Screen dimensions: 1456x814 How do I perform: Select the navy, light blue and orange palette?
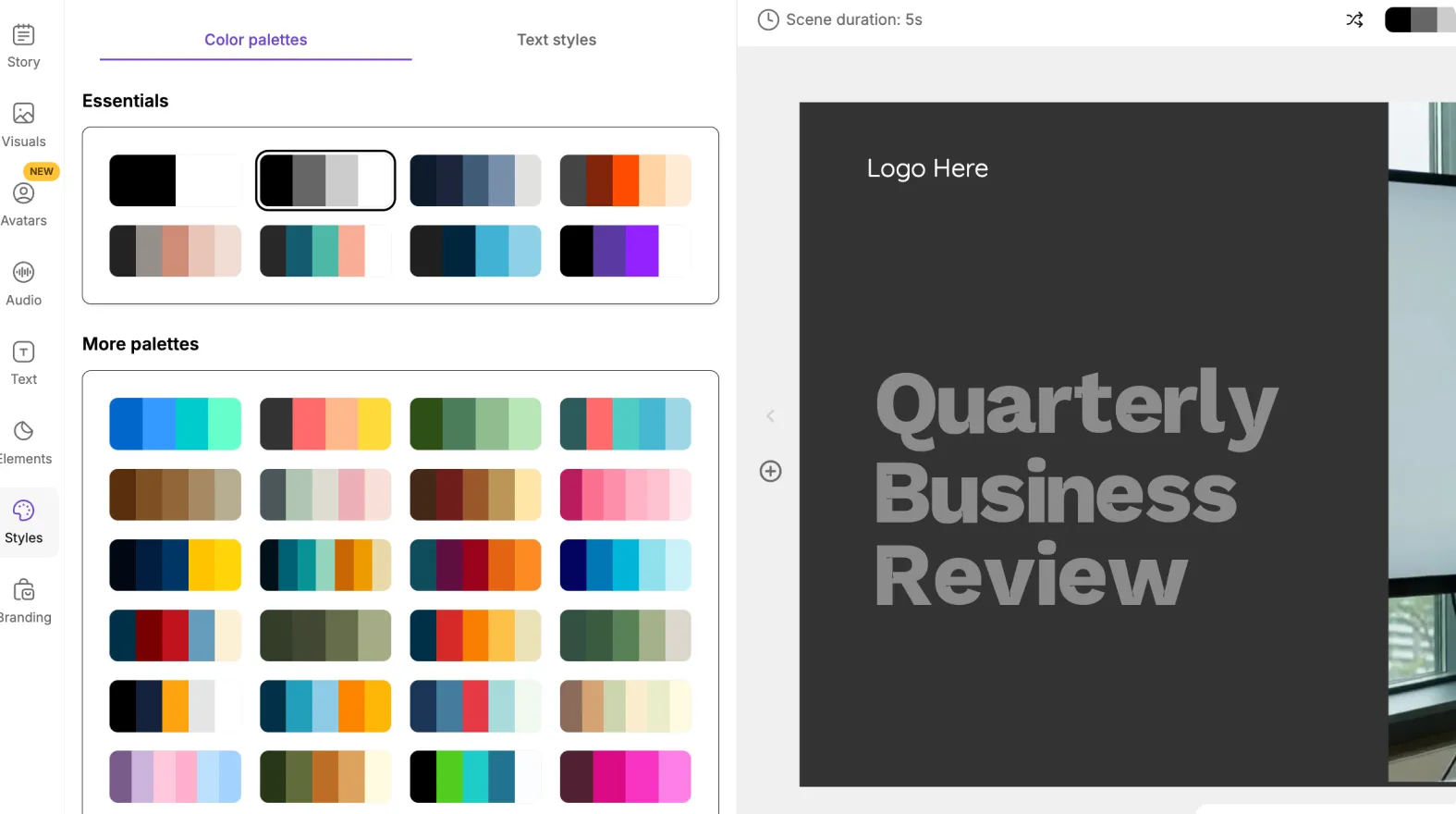click(x=325, y=706)
